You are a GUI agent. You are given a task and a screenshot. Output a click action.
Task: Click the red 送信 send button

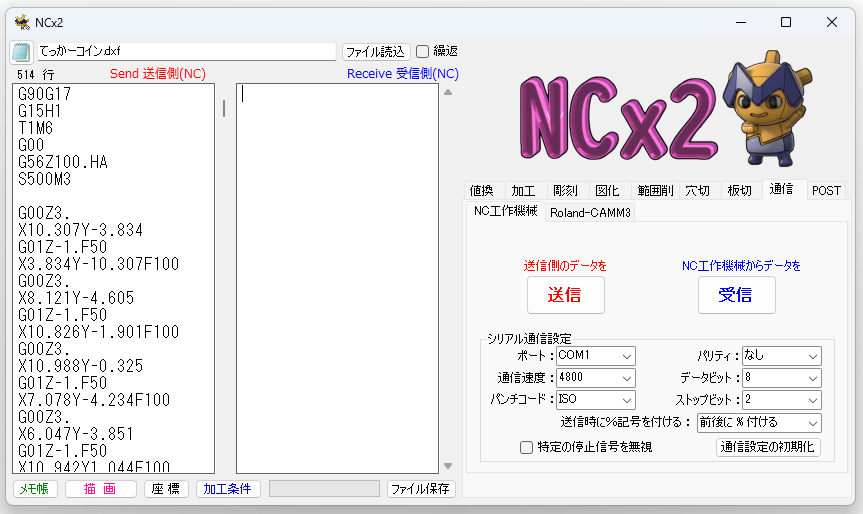coord(565,295)
